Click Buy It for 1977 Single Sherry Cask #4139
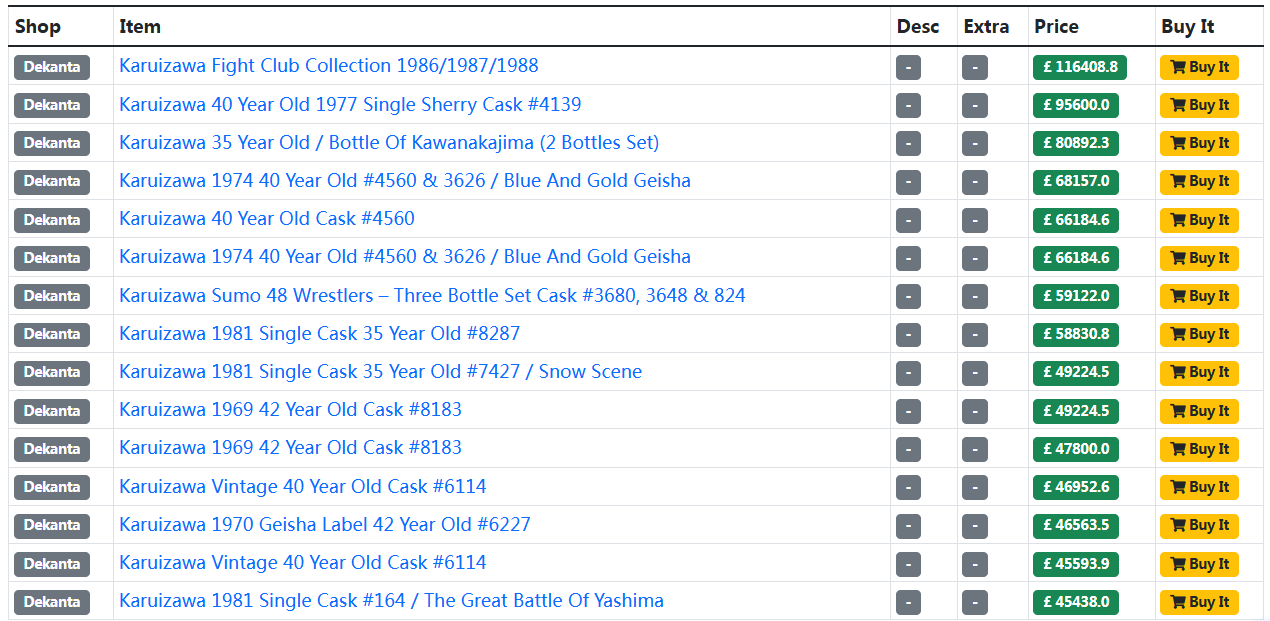This screenshot has height=621, width=1270. click(1199, 105)
